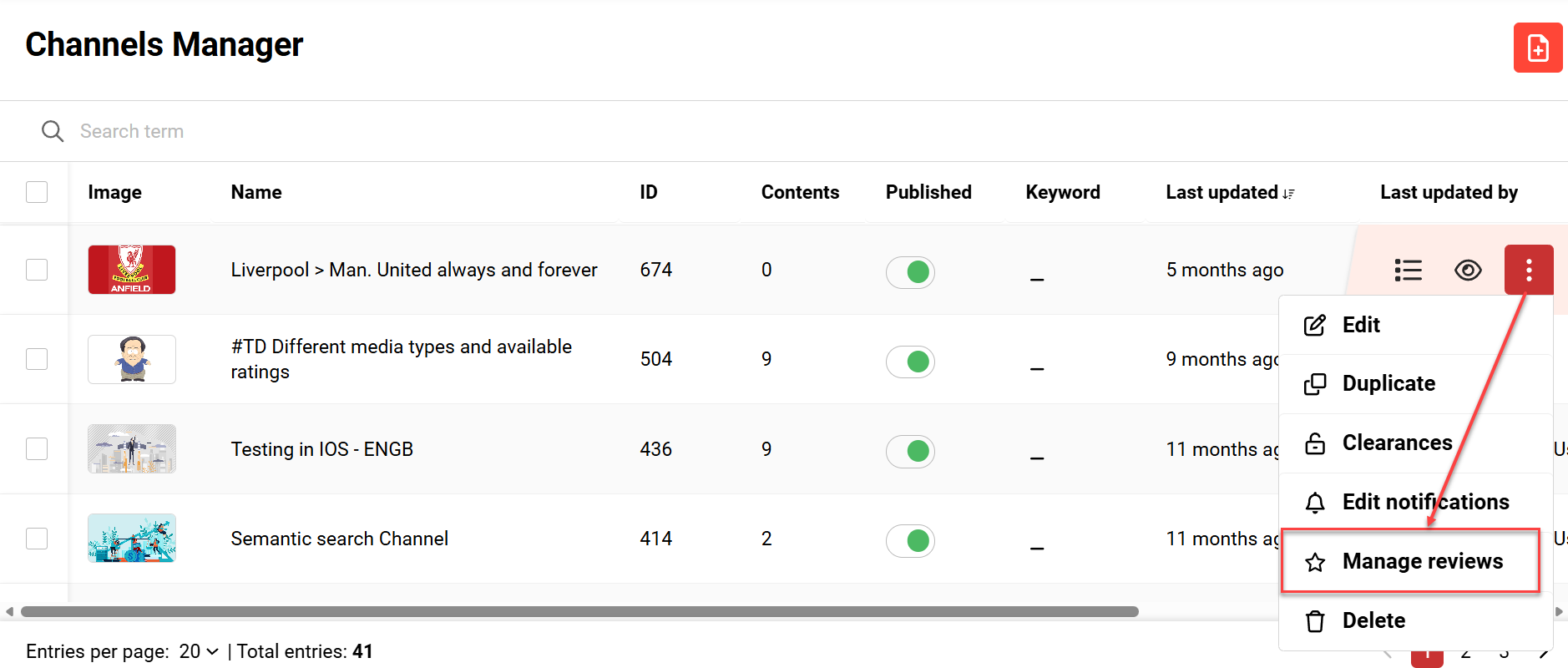This screenshot has width=1568, height=668.
Task: Select checkbox for #TD Different media types row
Action: click(x=37, y=359)
